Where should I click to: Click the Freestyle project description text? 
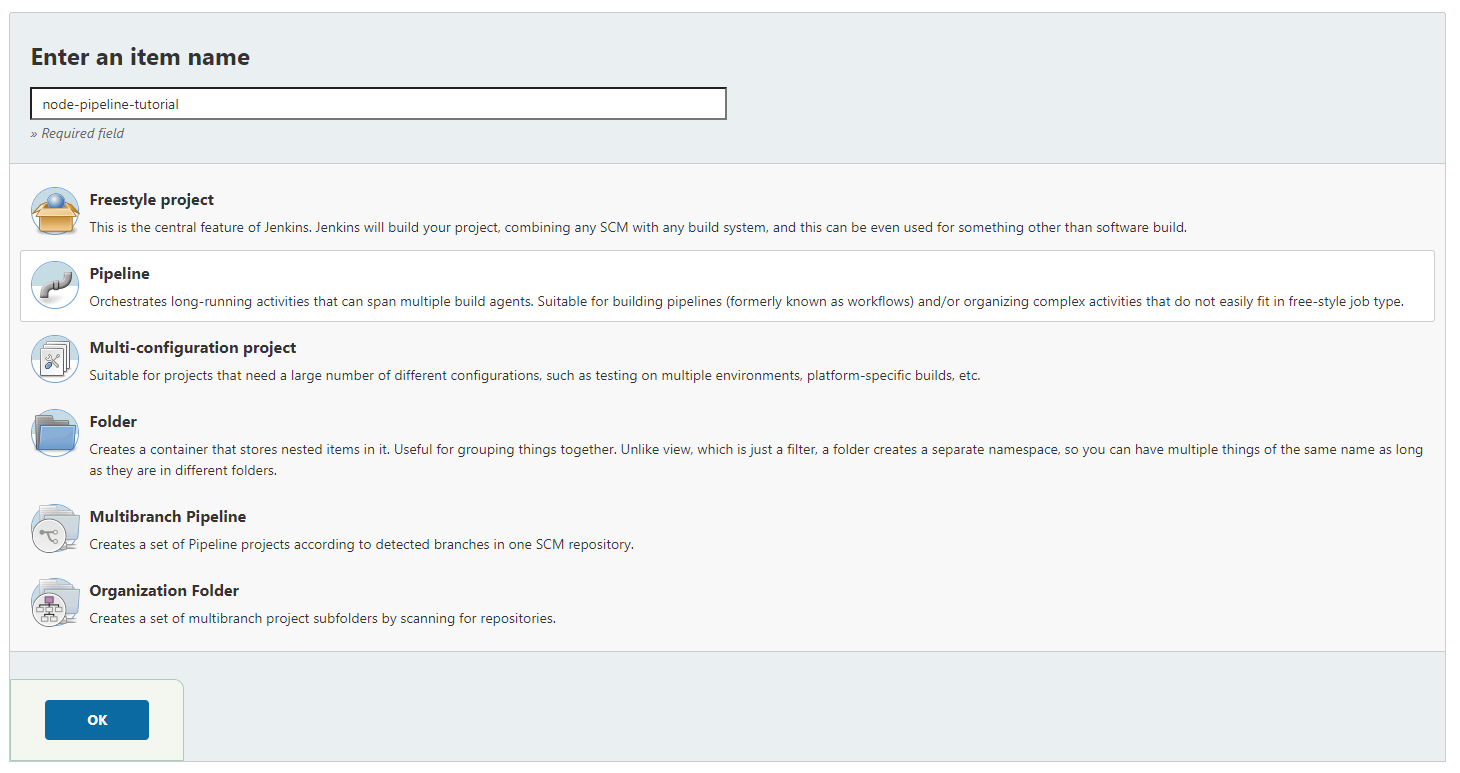pyautogui.click(x=637, y=228)
